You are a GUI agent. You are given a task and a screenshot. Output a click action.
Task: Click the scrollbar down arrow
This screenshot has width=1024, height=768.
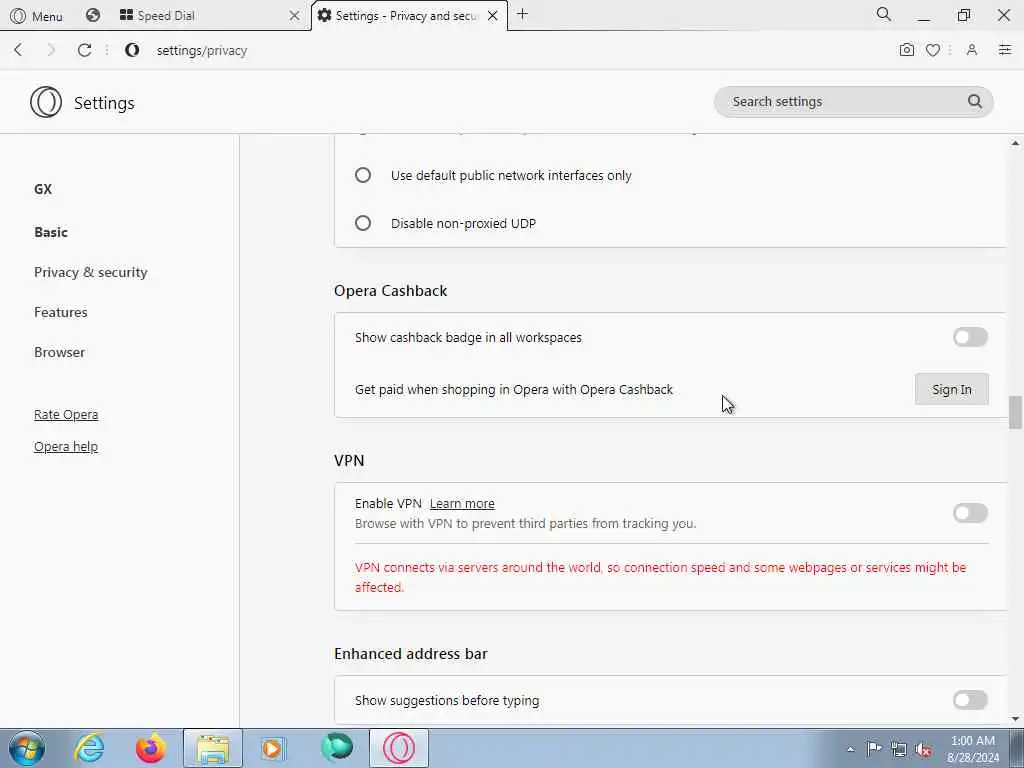[1015, 719]
